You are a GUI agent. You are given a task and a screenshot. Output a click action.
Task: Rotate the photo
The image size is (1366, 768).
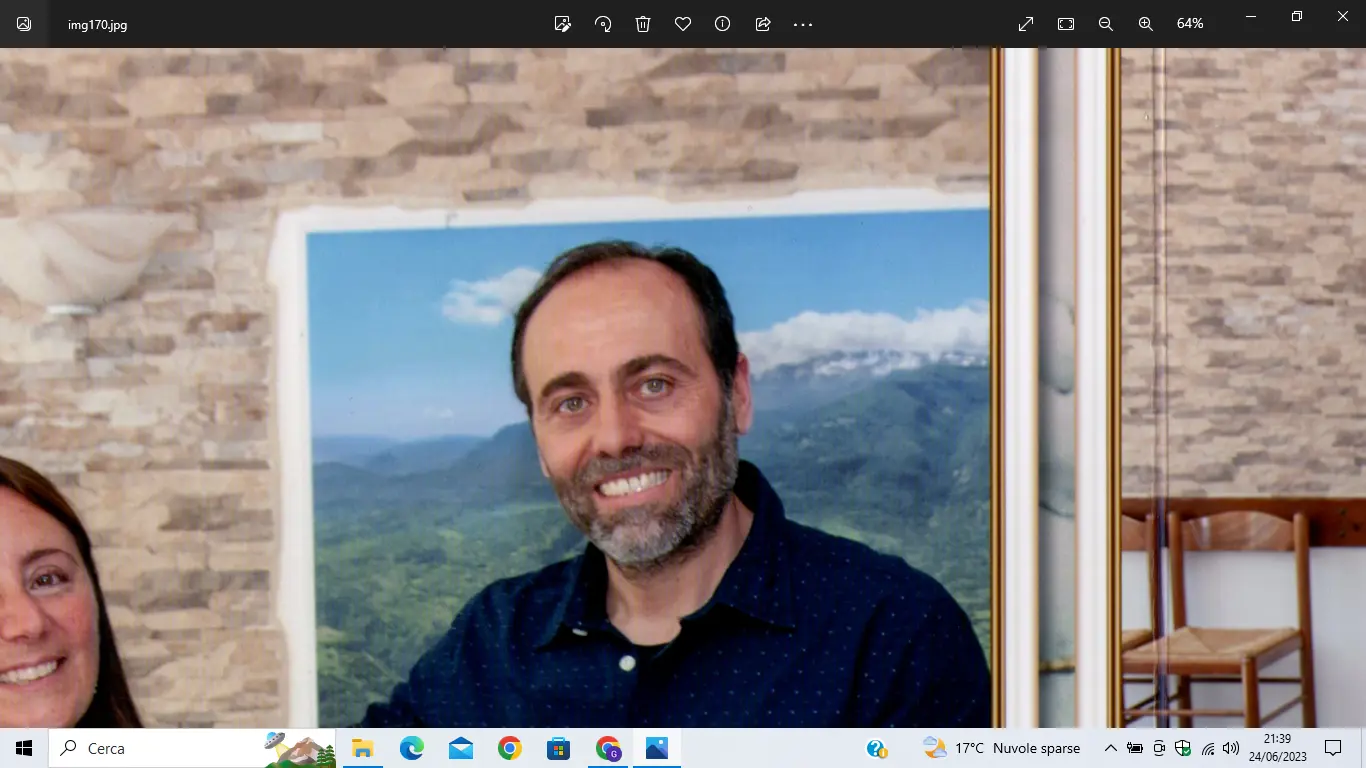click(603, 24)
